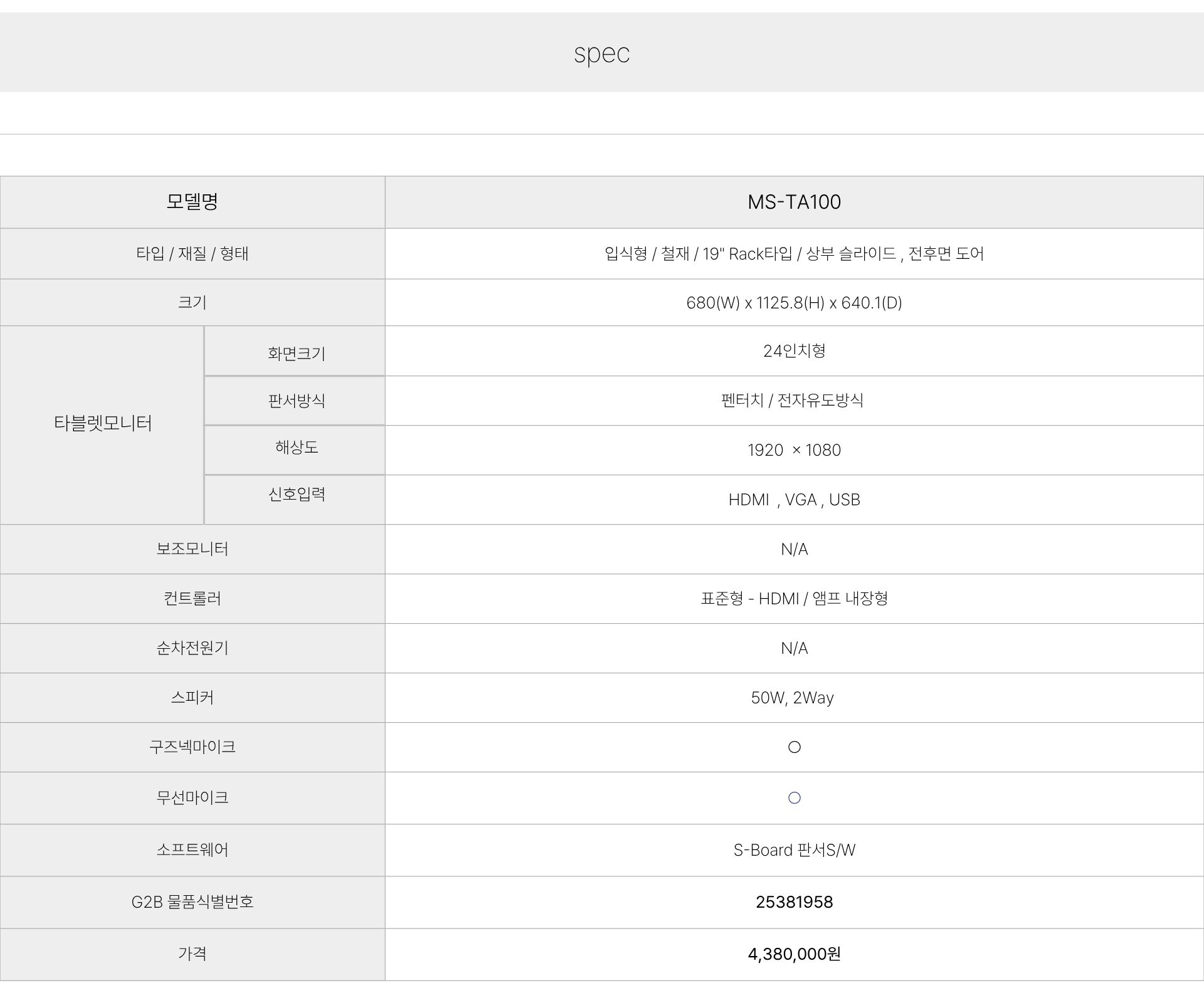The width and height of the screenshot is (1204, 1003).
Task: Click the price 4,380,000원
Action: click(794, 954)
